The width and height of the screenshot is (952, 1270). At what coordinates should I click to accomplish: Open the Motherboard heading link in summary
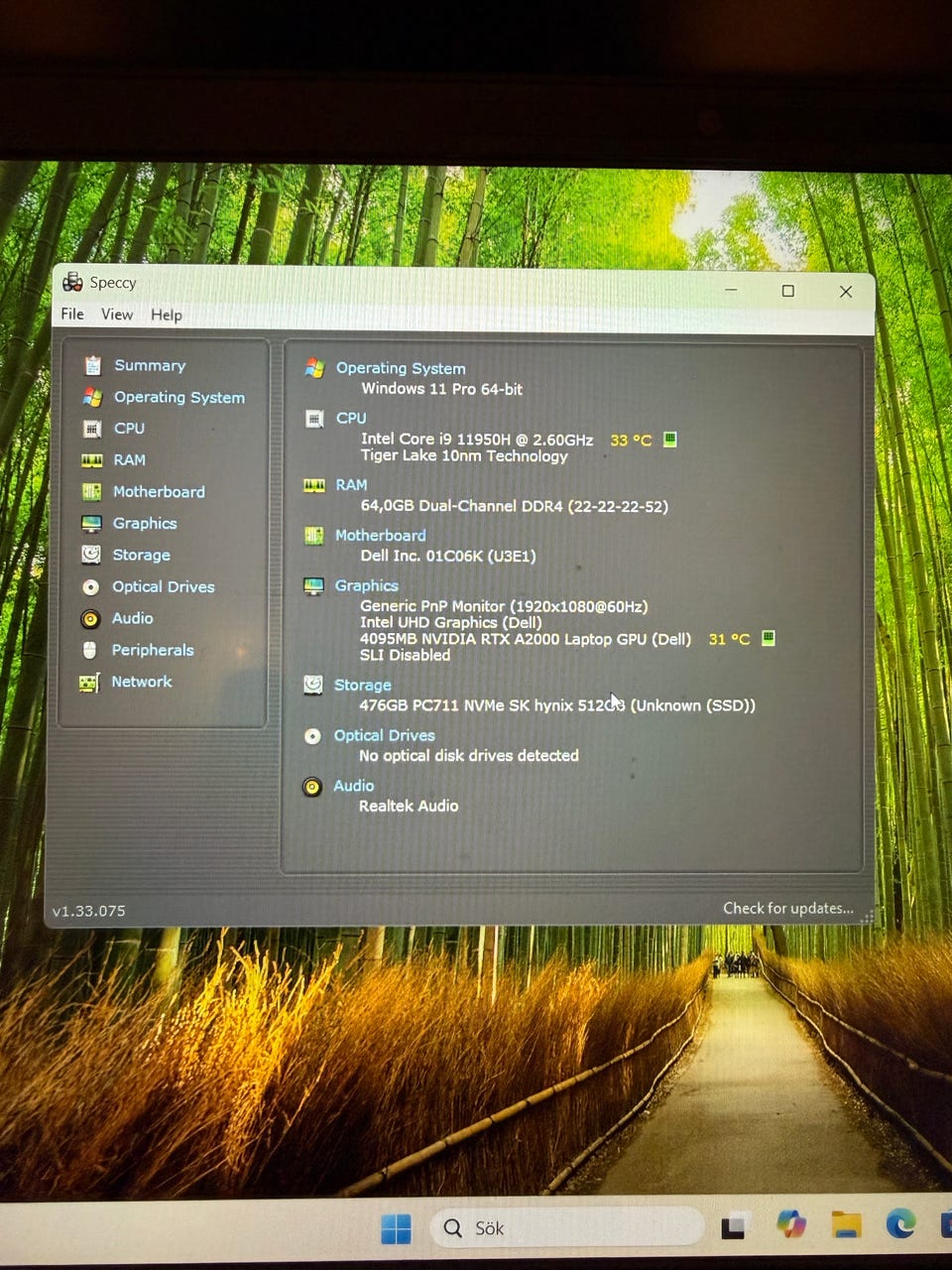click(x=380, y=536)
